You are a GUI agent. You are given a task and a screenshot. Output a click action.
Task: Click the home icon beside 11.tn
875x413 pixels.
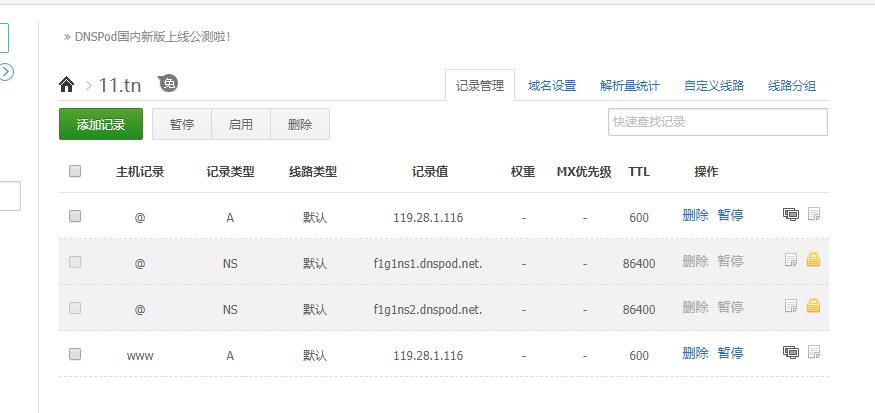[67, 85]
